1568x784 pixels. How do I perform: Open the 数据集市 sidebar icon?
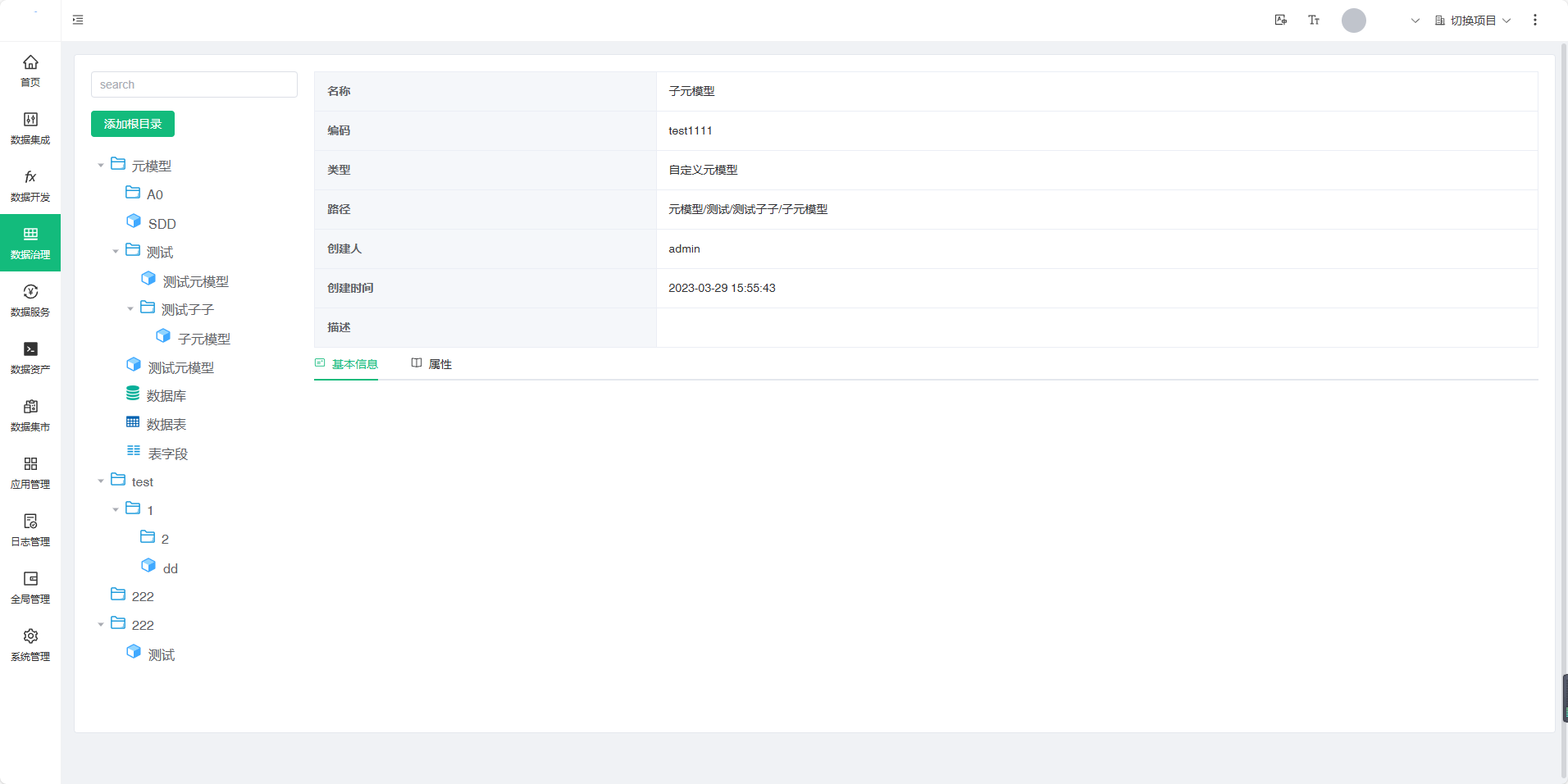30,408
